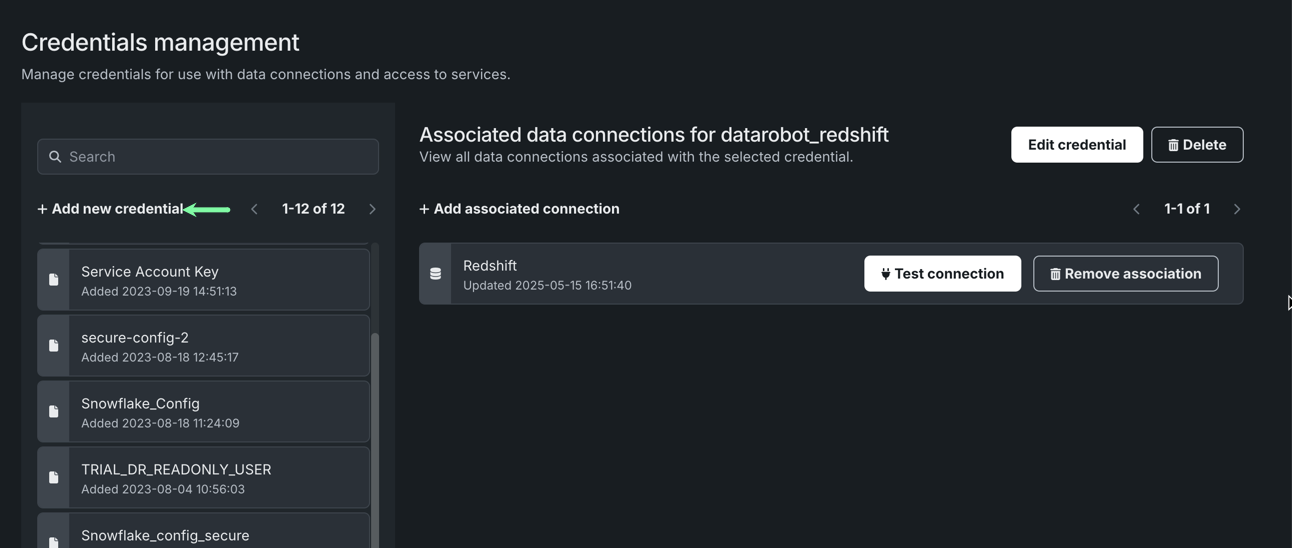Viewport: 1292px width, 548px height.
Task: Click the Service Account Key file icon
Action: (54, 280)
